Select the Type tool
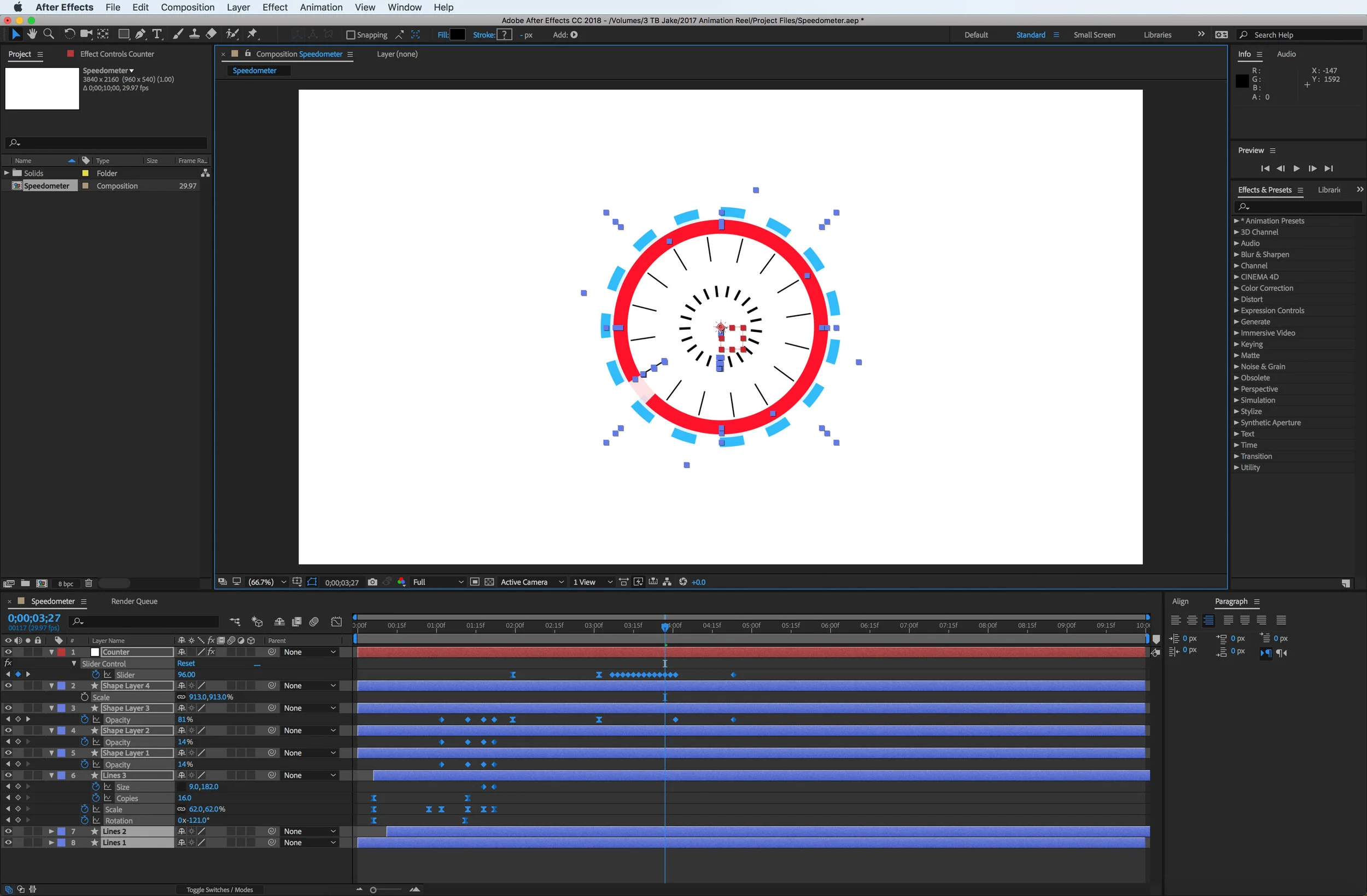1367x896 pixels. (x=157, y=34)
